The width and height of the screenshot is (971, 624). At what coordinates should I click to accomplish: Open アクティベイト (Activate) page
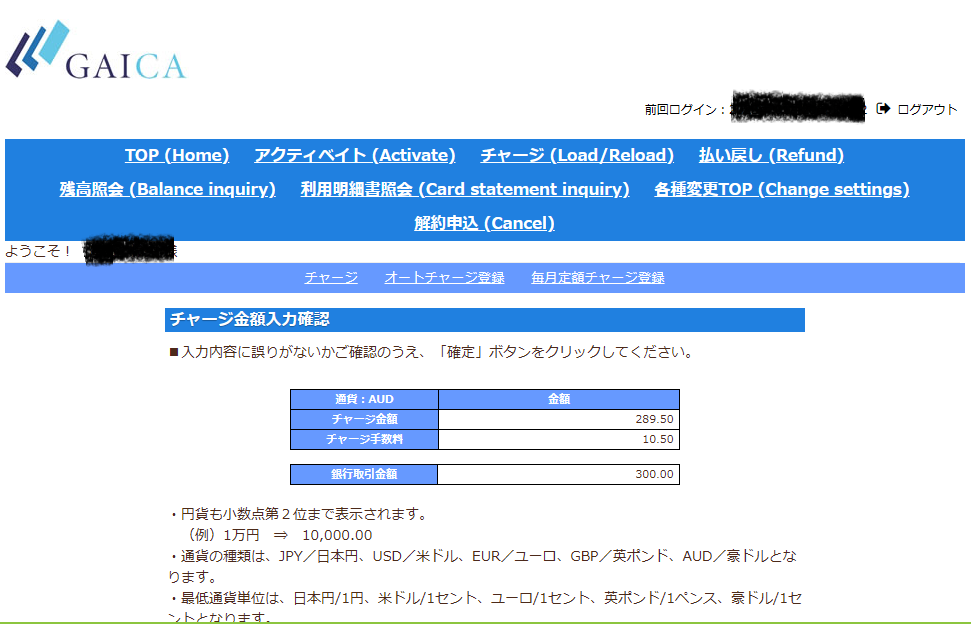point(355,155)
